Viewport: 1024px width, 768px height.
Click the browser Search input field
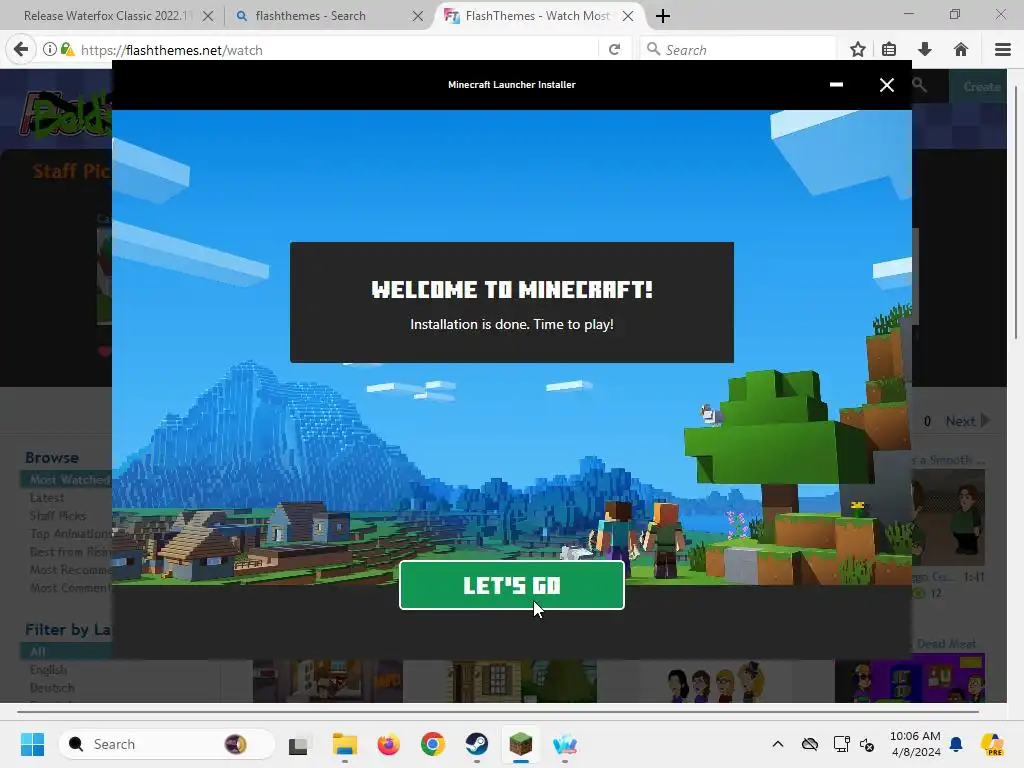[738, 50]
